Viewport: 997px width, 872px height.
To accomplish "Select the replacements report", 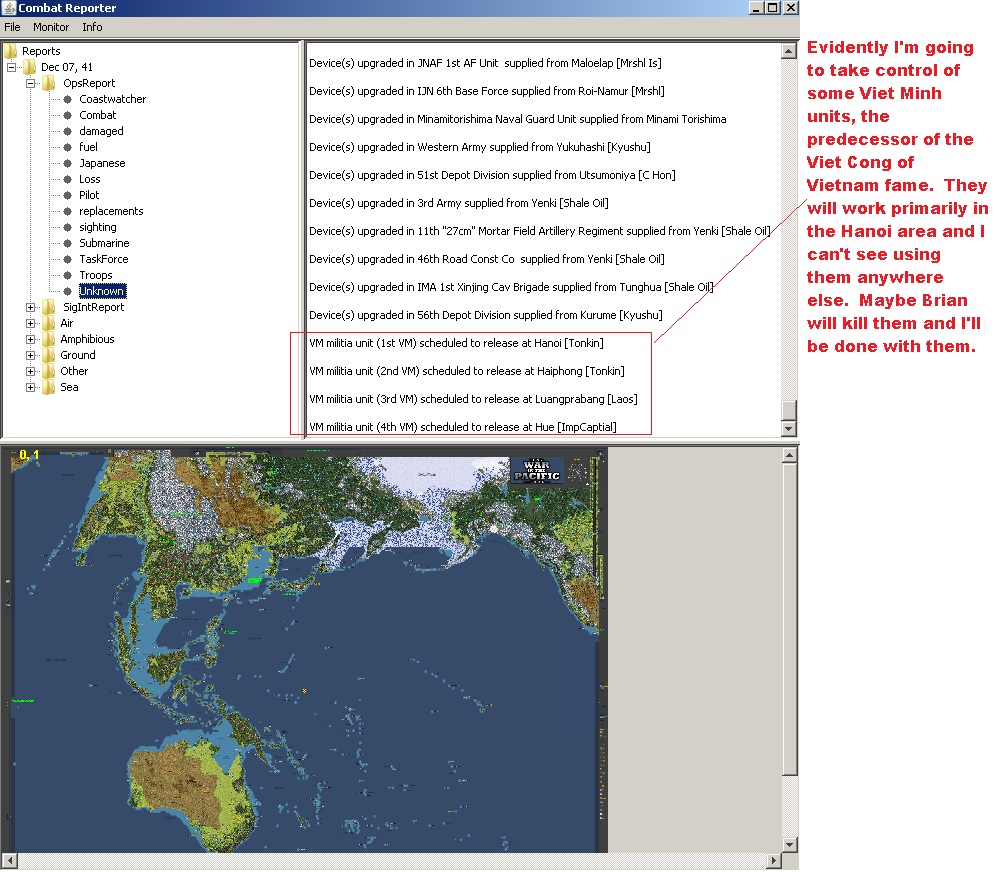I will pyautogui.click(x=111, y=211).
